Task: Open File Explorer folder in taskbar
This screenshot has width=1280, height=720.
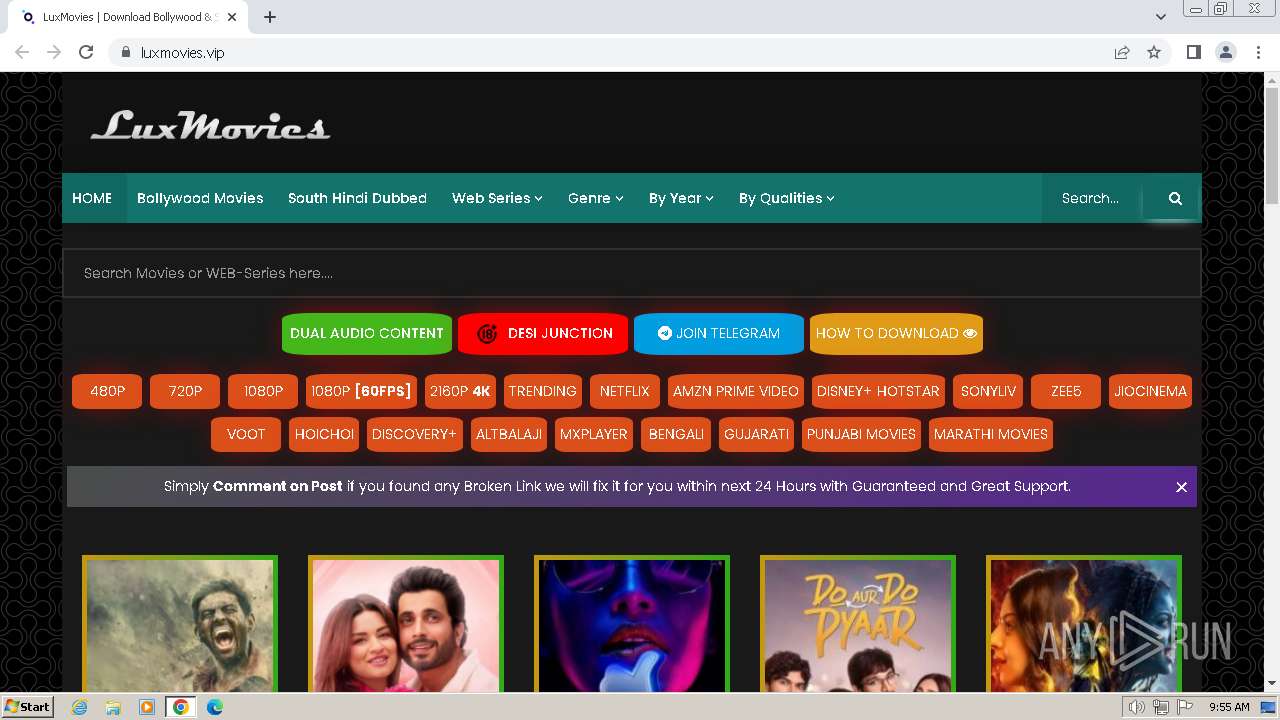Action: (113, 707)
